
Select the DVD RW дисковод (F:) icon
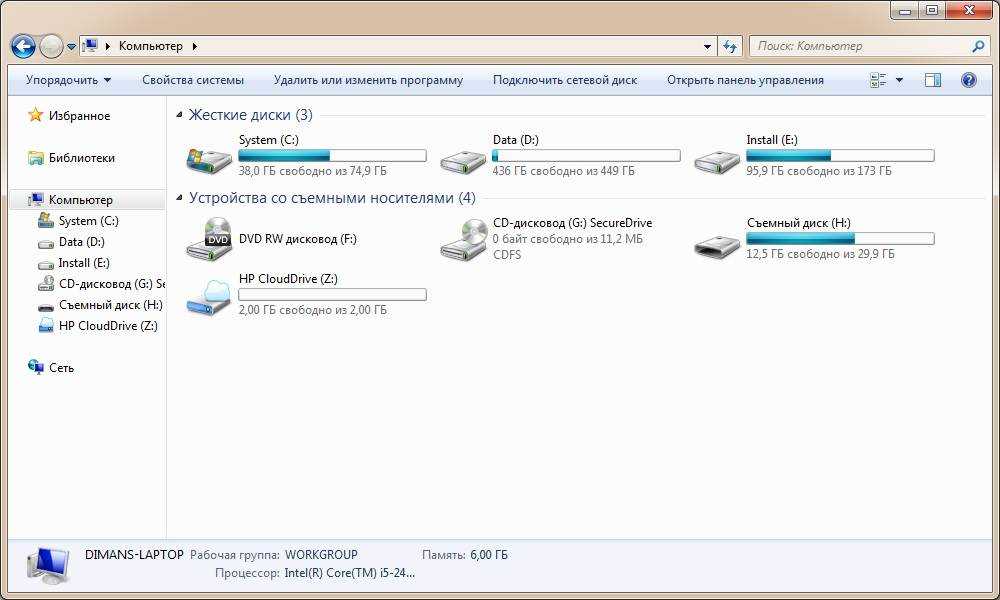(x=209, y=238)
